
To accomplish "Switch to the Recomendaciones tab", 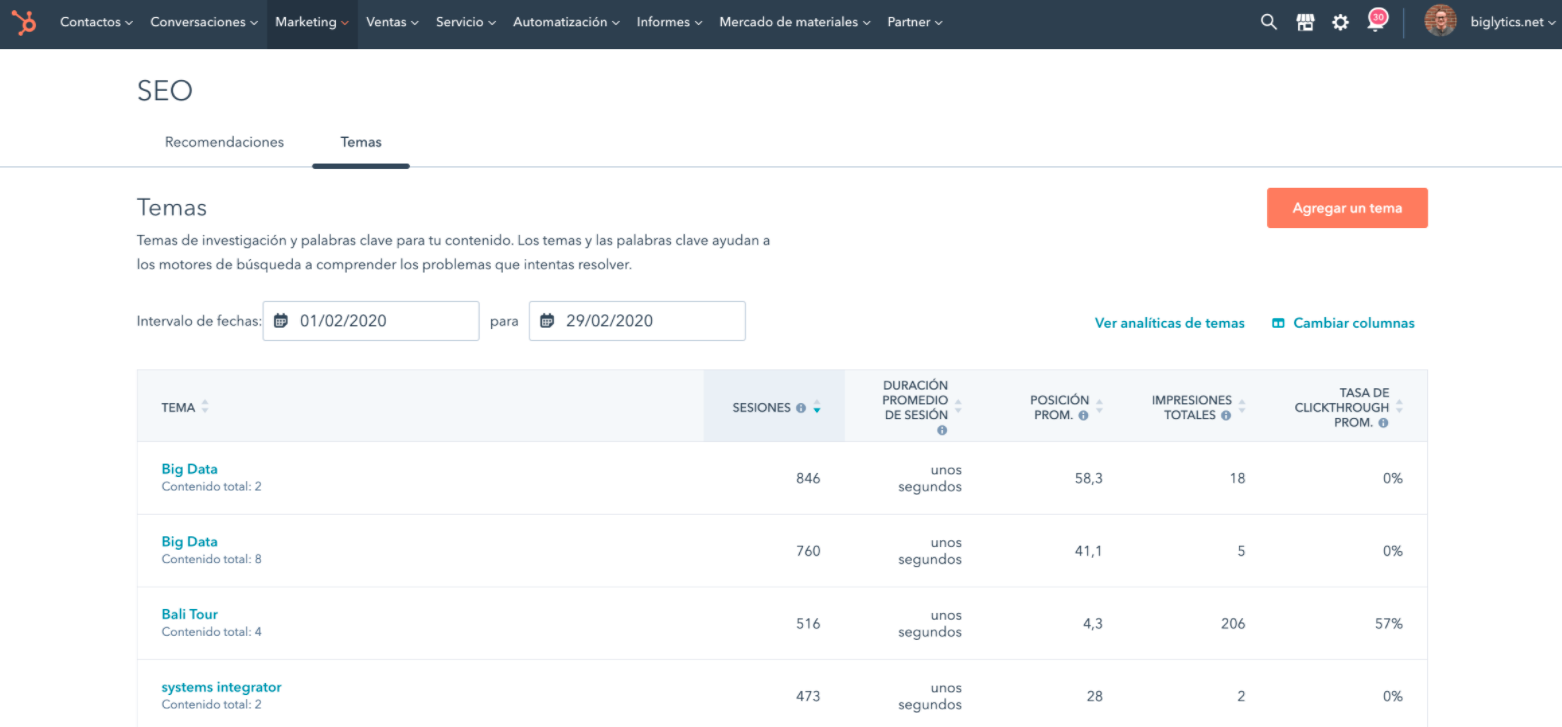I will coord(224,142).
